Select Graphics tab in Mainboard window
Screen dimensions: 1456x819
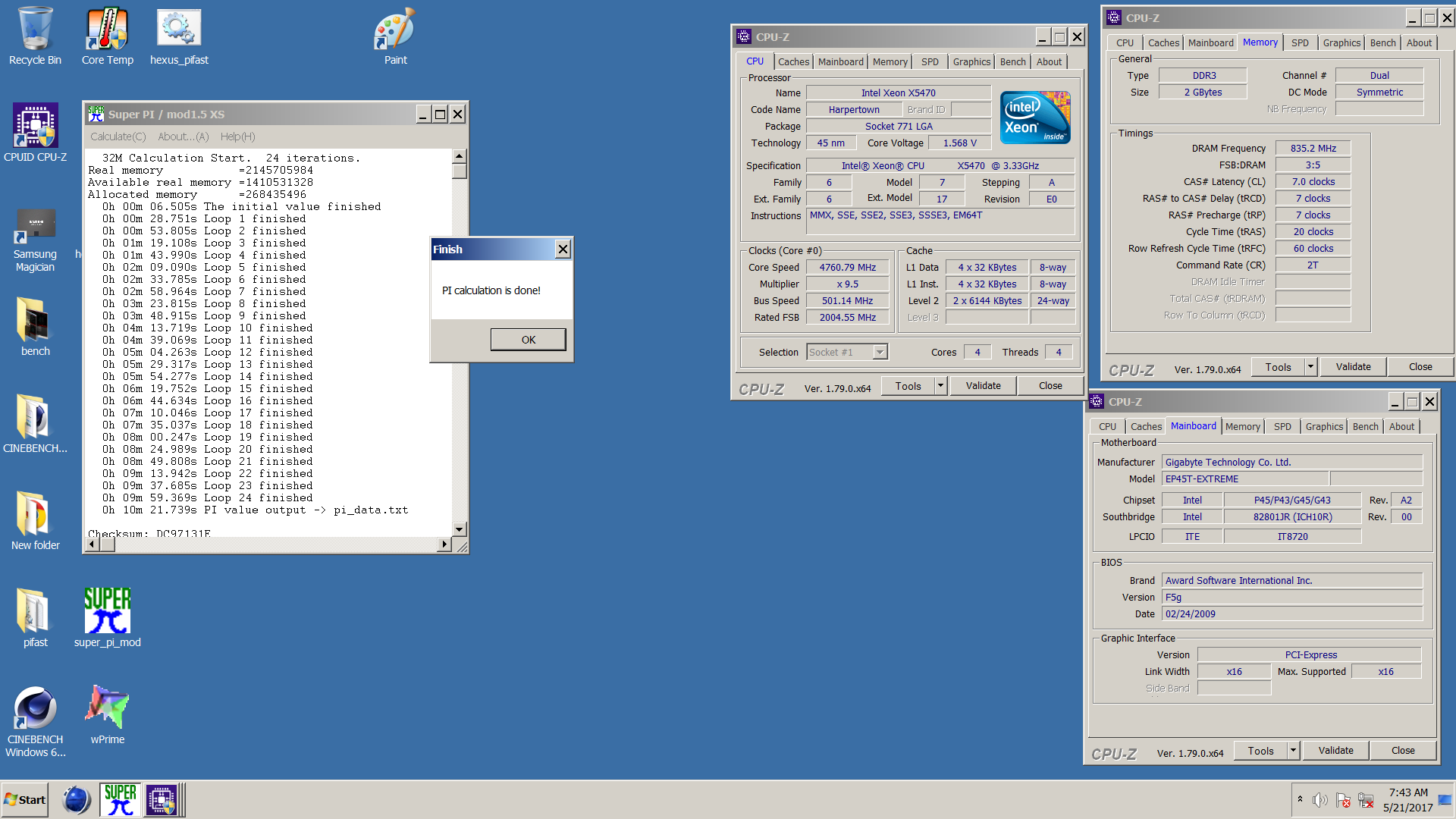point(1324,426)
